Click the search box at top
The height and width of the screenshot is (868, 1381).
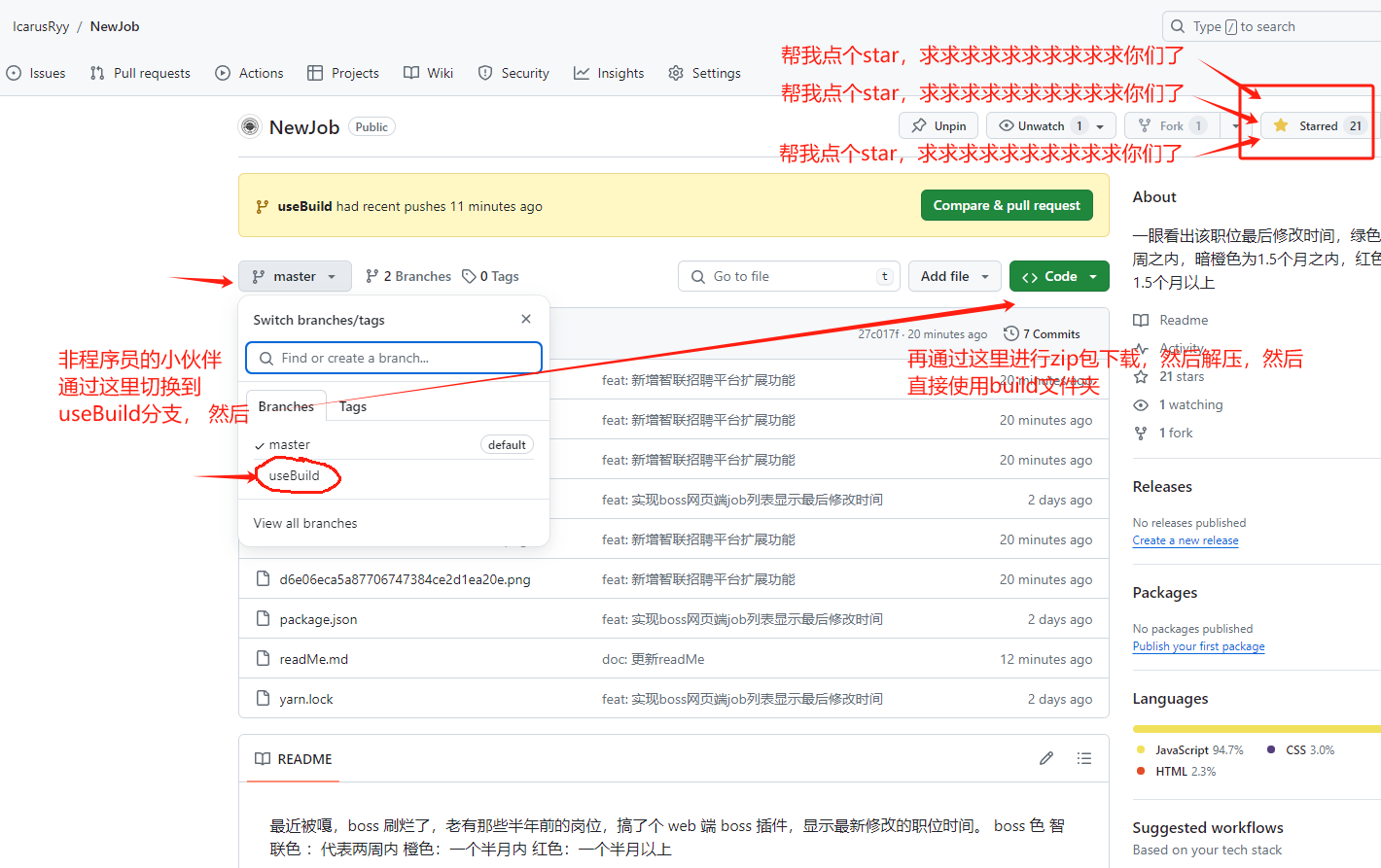pos(1272,26)
